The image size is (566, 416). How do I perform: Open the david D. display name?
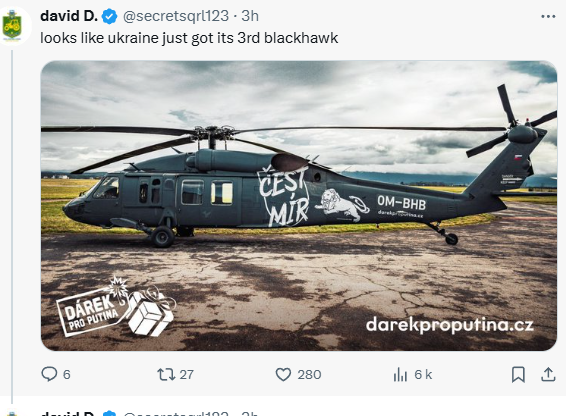pyautogui.click(x=69, y=16)
